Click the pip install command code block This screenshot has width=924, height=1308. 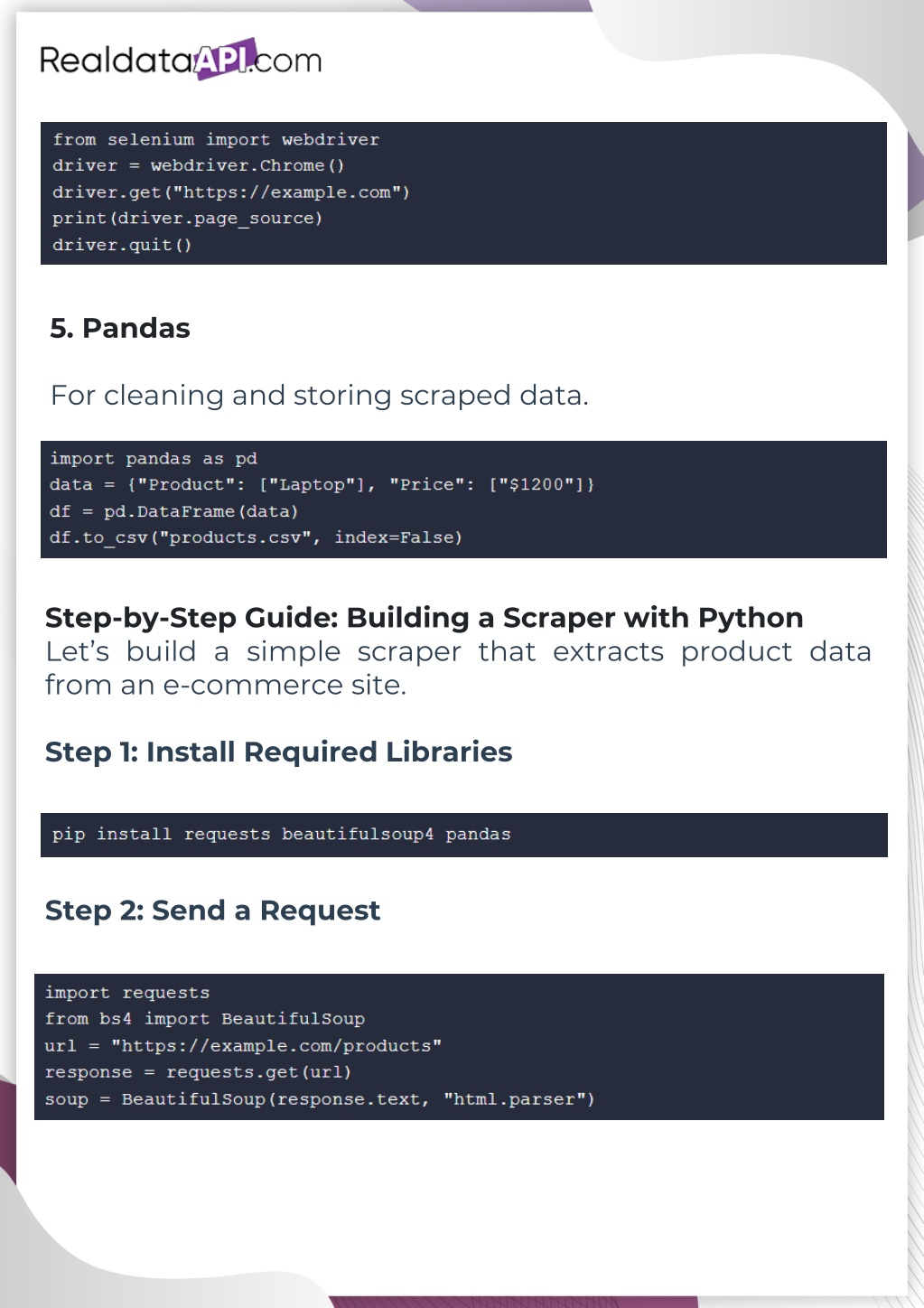click(x=282, y=835)
